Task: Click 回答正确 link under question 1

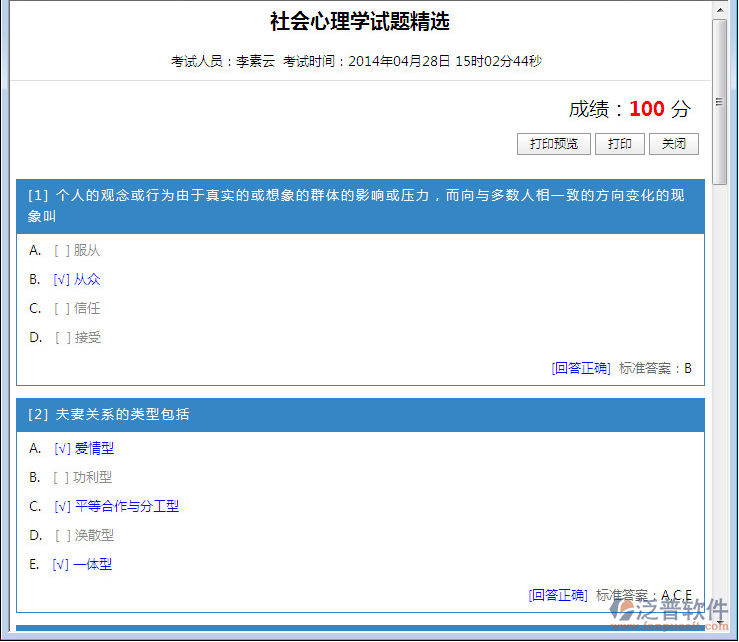Action: point(581,368)
